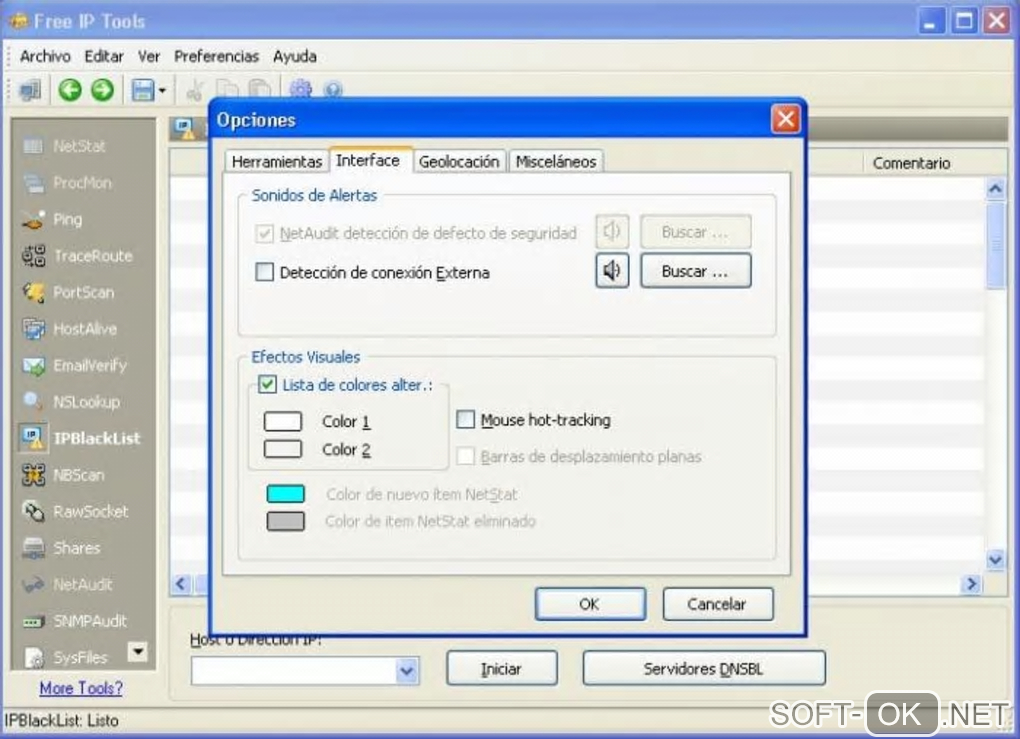The height and width of the screenshot is (739, 1020).
Task: Select the Shares tool
Action: (x=62, y=548)
